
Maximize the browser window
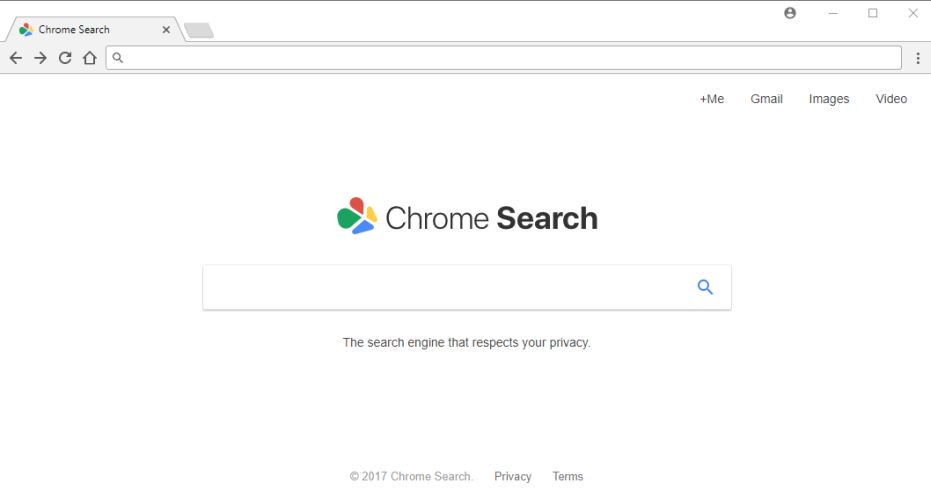872,13
